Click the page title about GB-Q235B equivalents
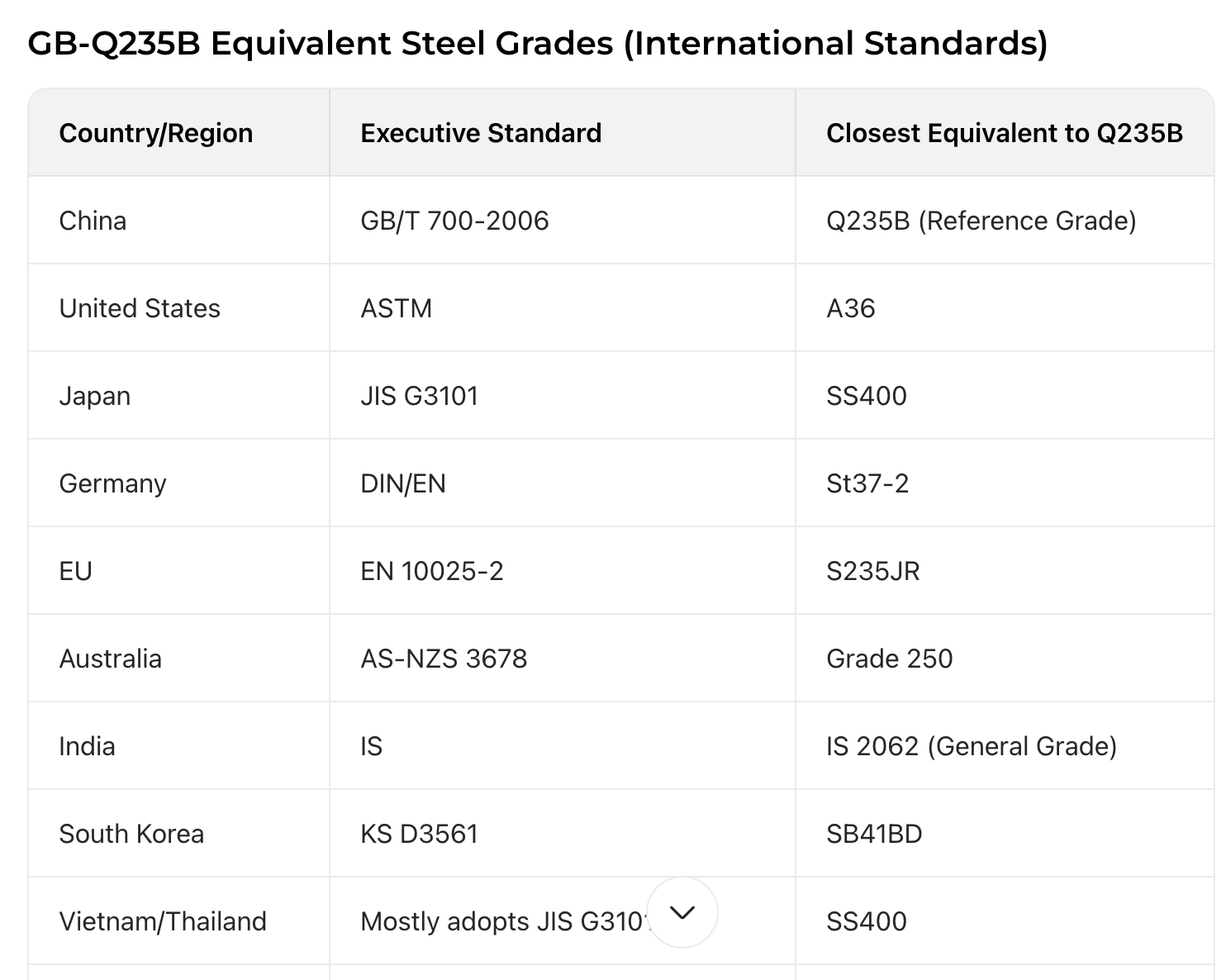 click(537, 43)
